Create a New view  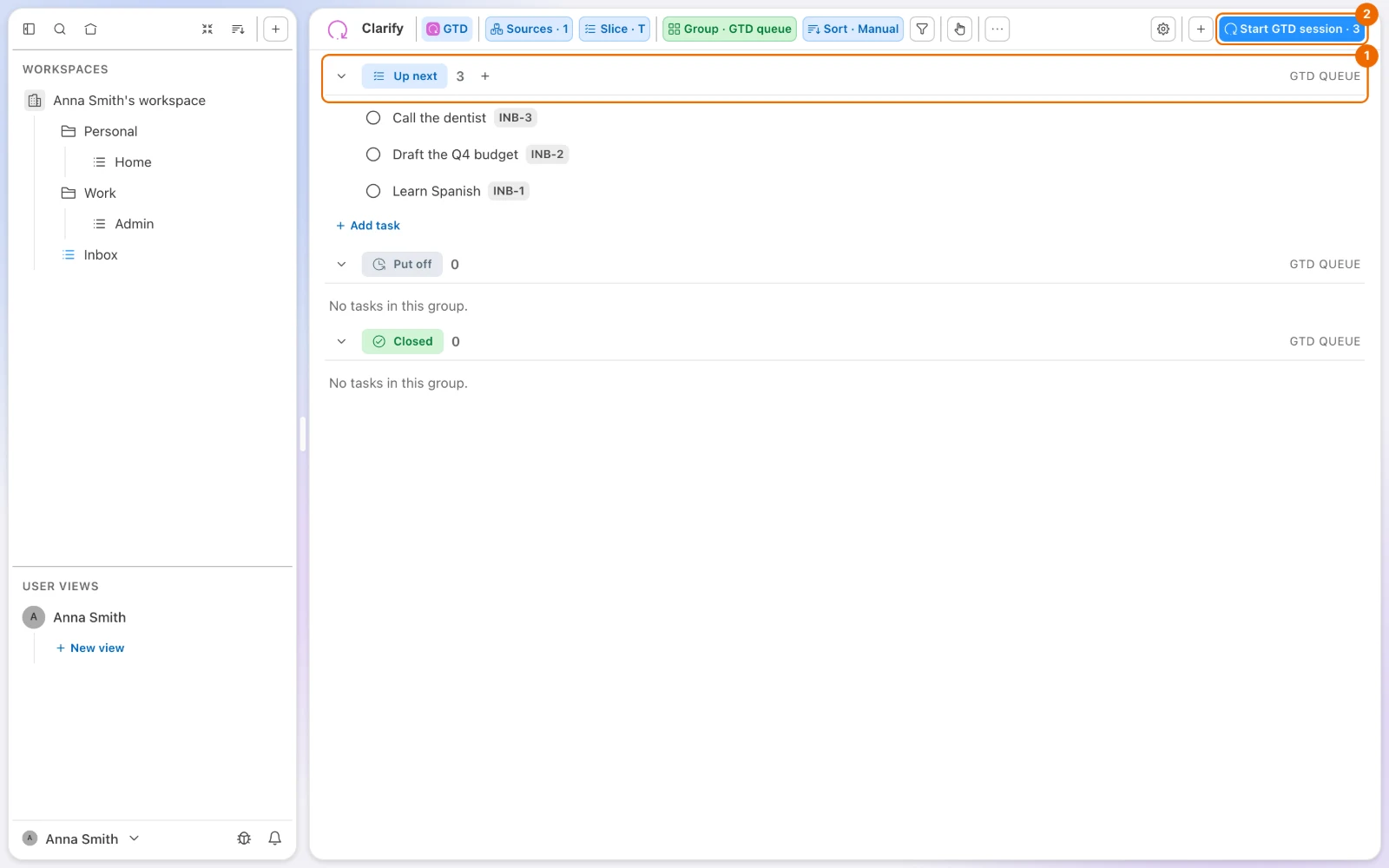coord(90,648)
